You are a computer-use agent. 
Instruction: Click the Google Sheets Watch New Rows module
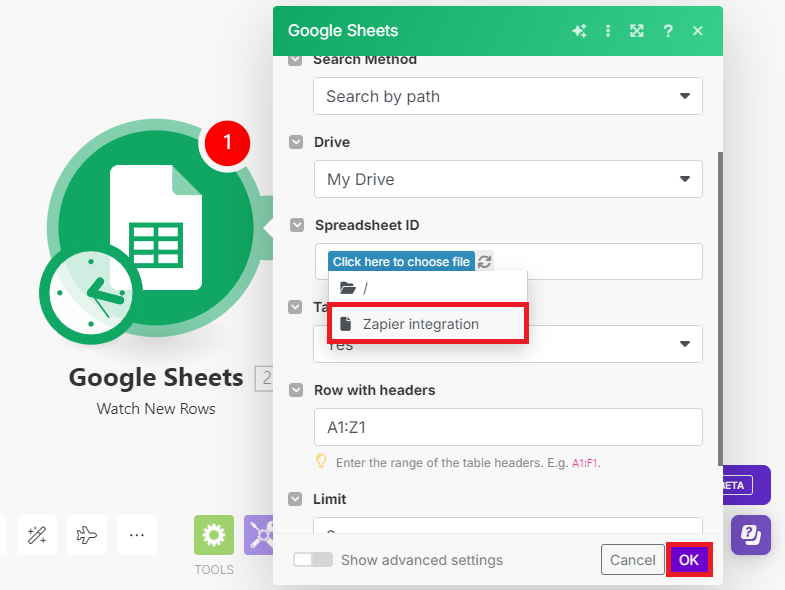pyautogui.click(x=155, y=228)
